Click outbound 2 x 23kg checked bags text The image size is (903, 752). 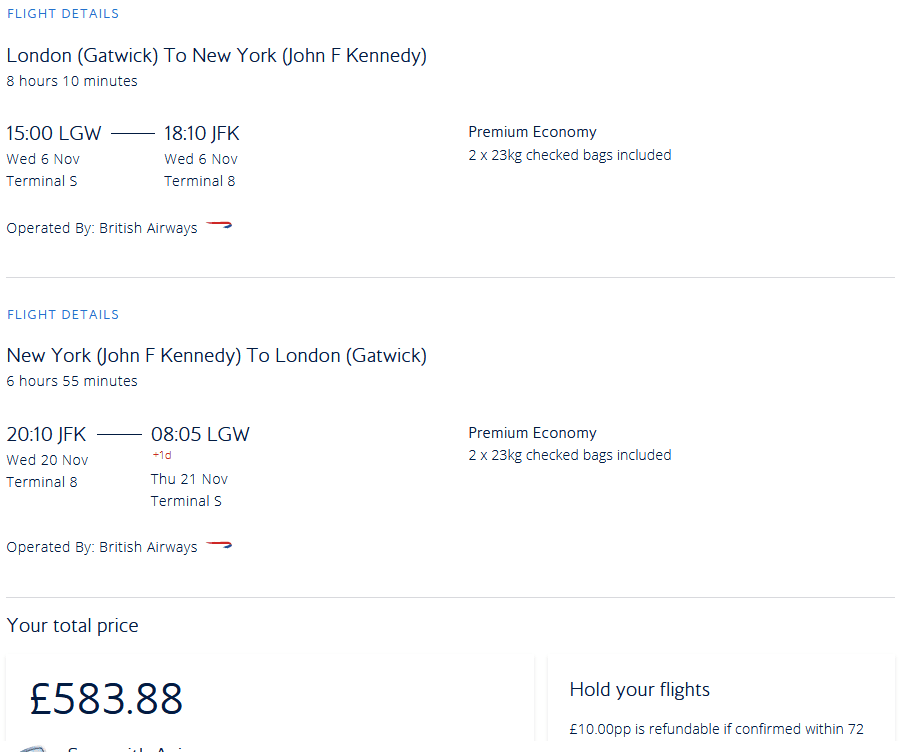click(569, 155)
